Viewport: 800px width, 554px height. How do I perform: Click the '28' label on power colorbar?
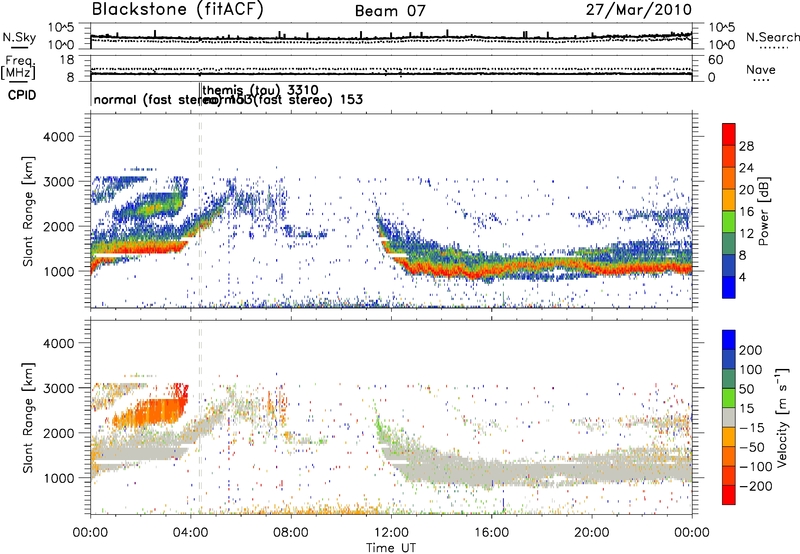click(746, 146)
